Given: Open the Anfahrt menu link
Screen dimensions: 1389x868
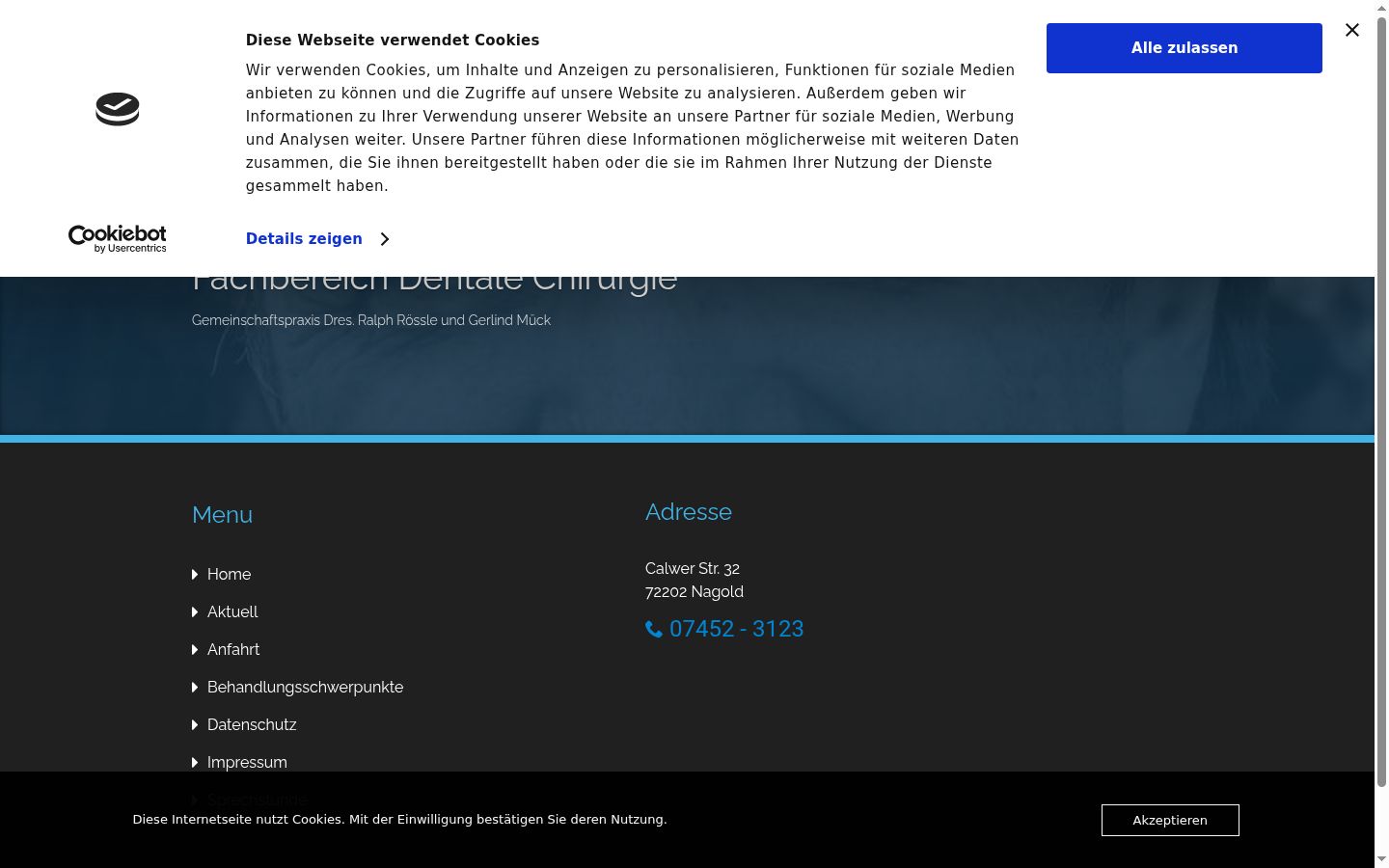Looking at the screenshot, I should [233, 649].
